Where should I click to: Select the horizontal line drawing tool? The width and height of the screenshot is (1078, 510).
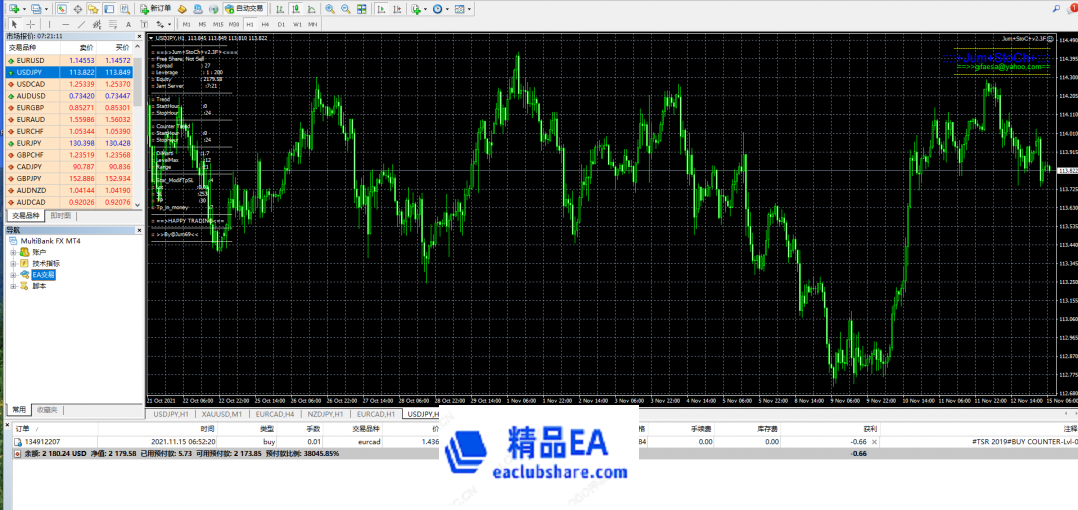click(x=65, y=24)
